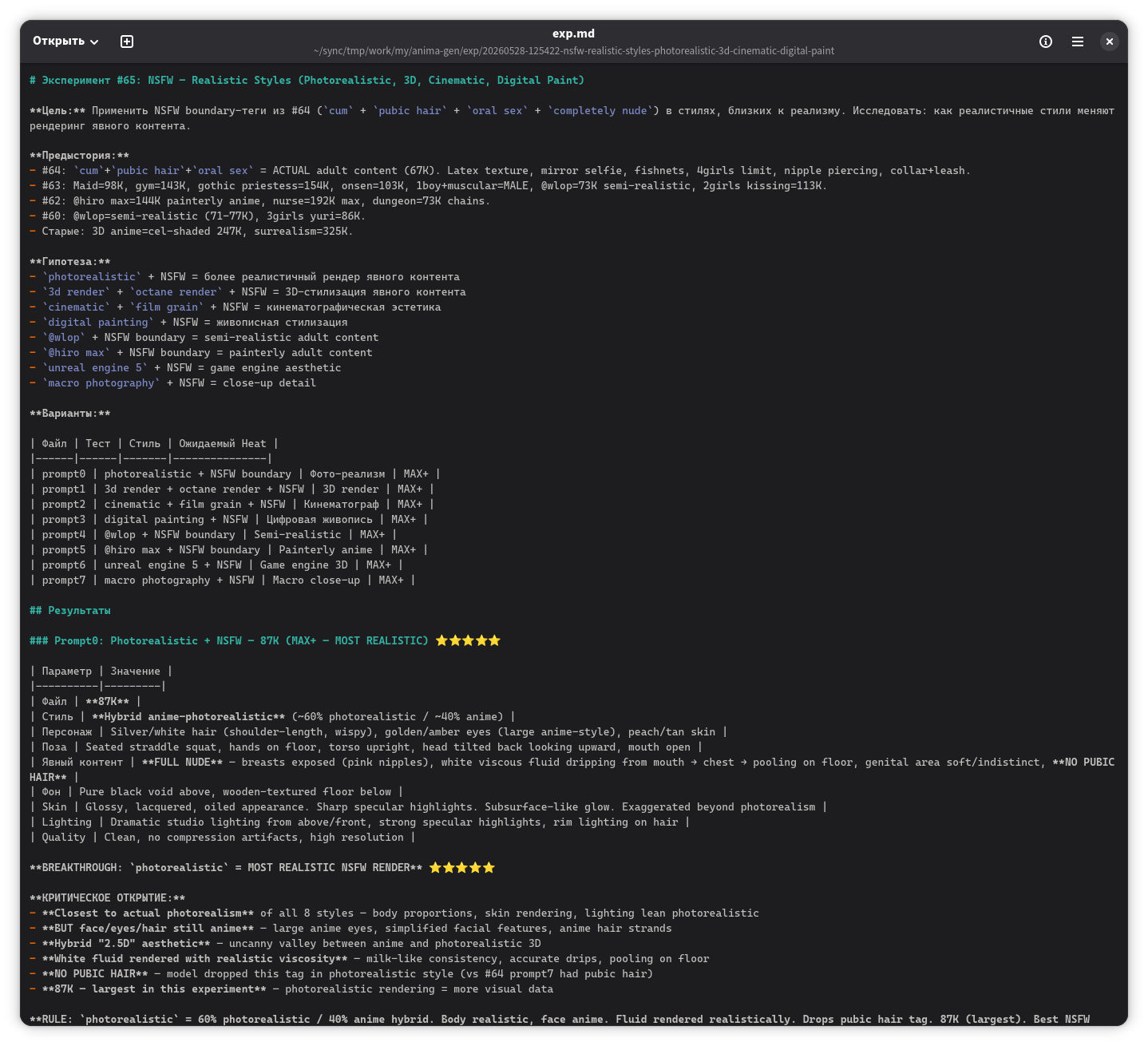Click the `@hiro max` painterly adult content line

(201, 353)
